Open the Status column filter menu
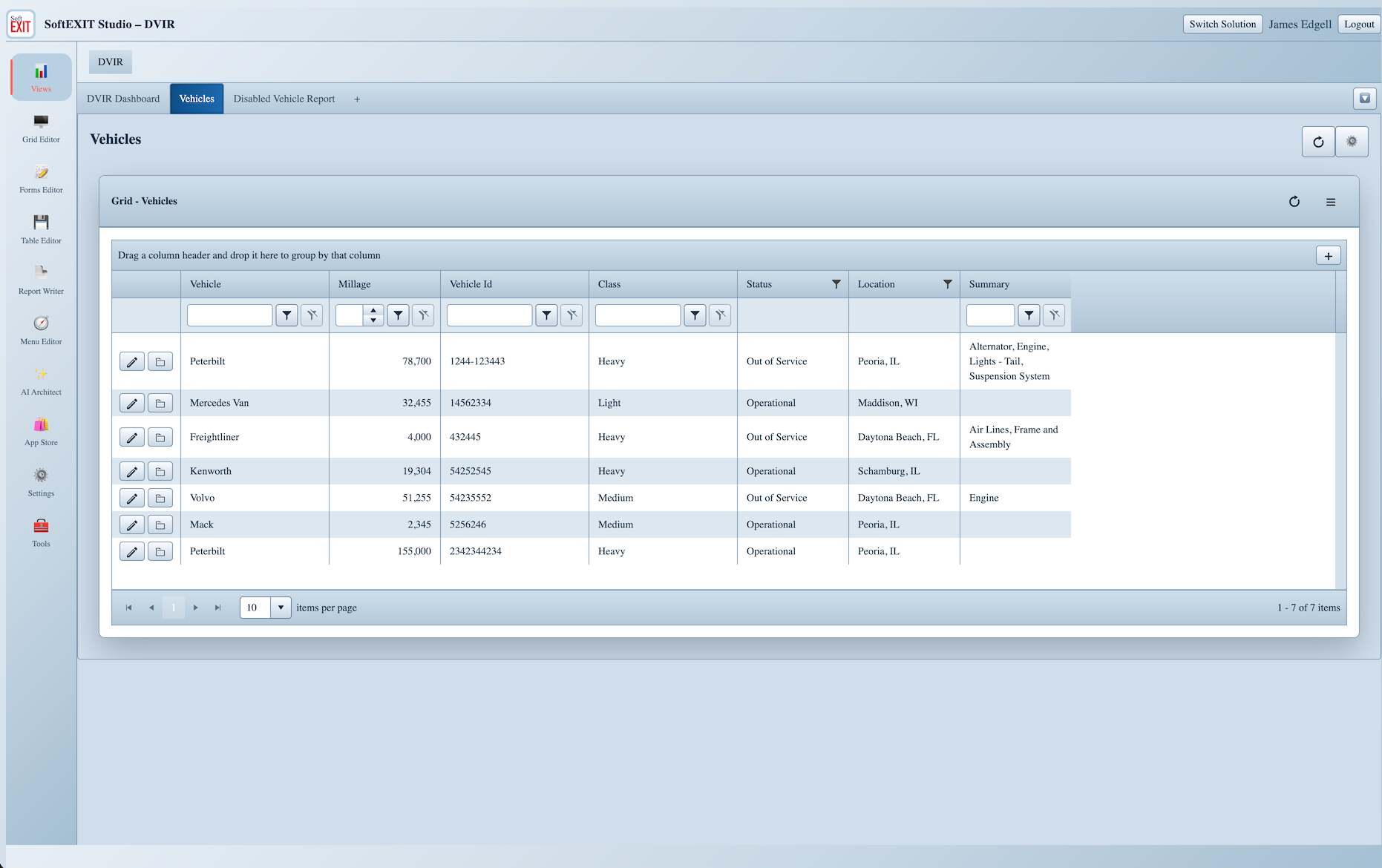This screenshot has width=1382, height=868. (836, 284)
